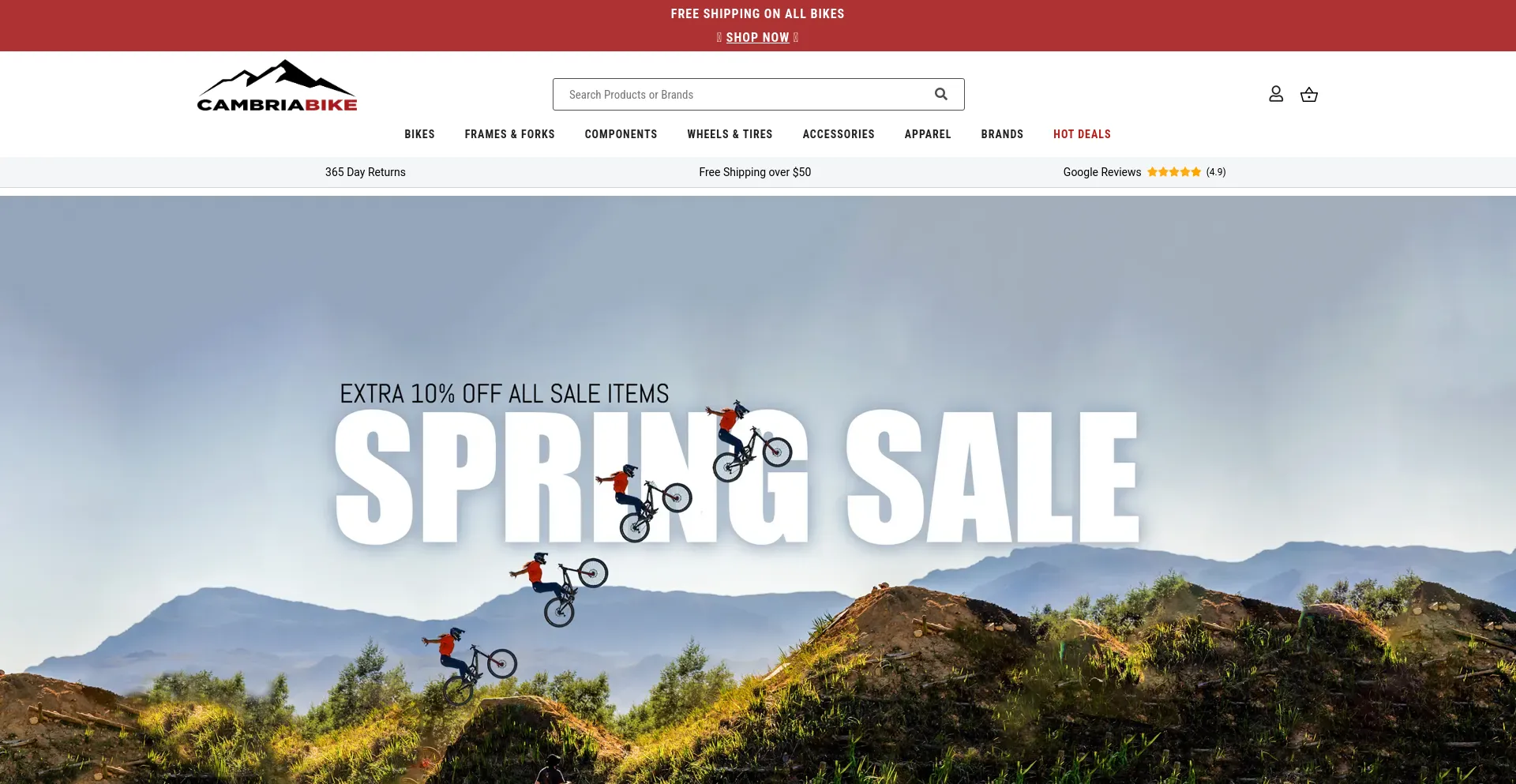This screenshot has height=784, width=1516.
Task: Go to the Apparel section
Action: 928,134
